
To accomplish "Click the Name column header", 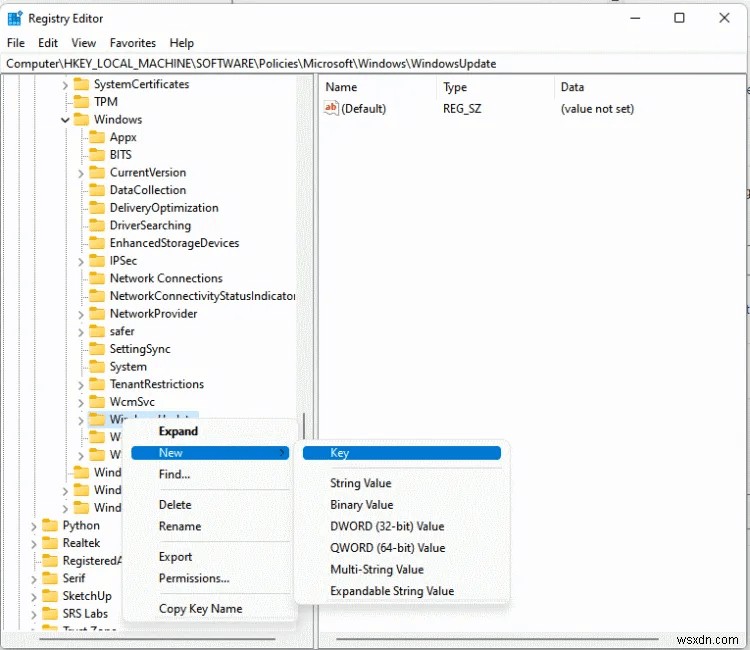I will (x=378, y=87).
